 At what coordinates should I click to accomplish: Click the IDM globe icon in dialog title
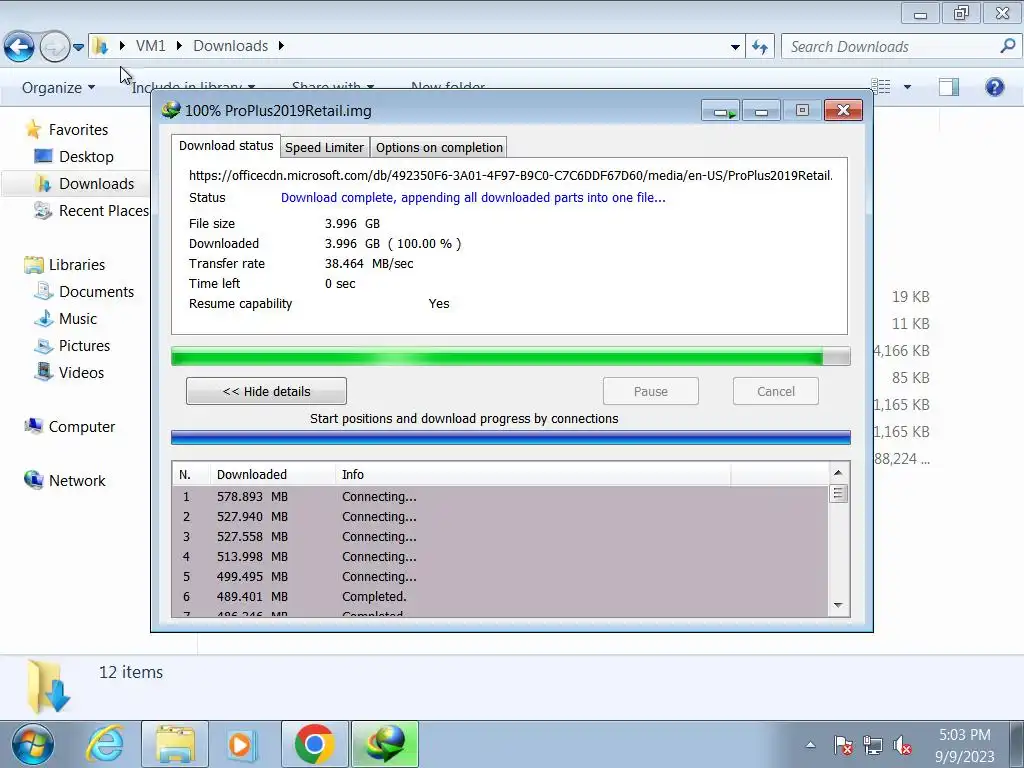click(170, 110)
